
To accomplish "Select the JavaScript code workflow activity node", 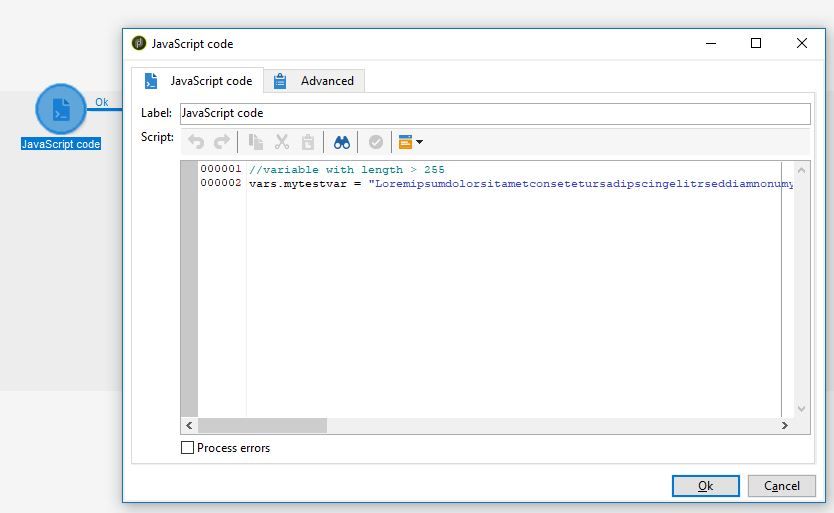I will pyautogui.click(x=61, y=109).
